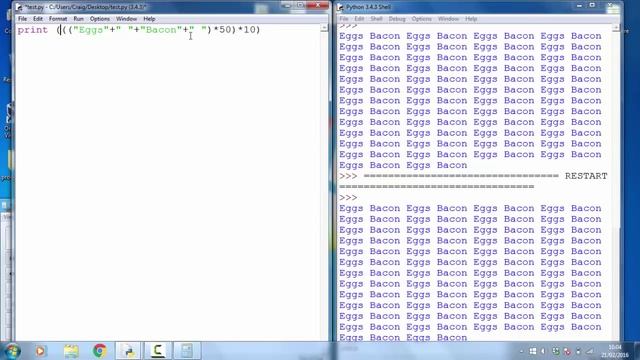Open the Edit menu in test.py editor
Viewport: 640px width, 360px height.
tap(38, 19)
